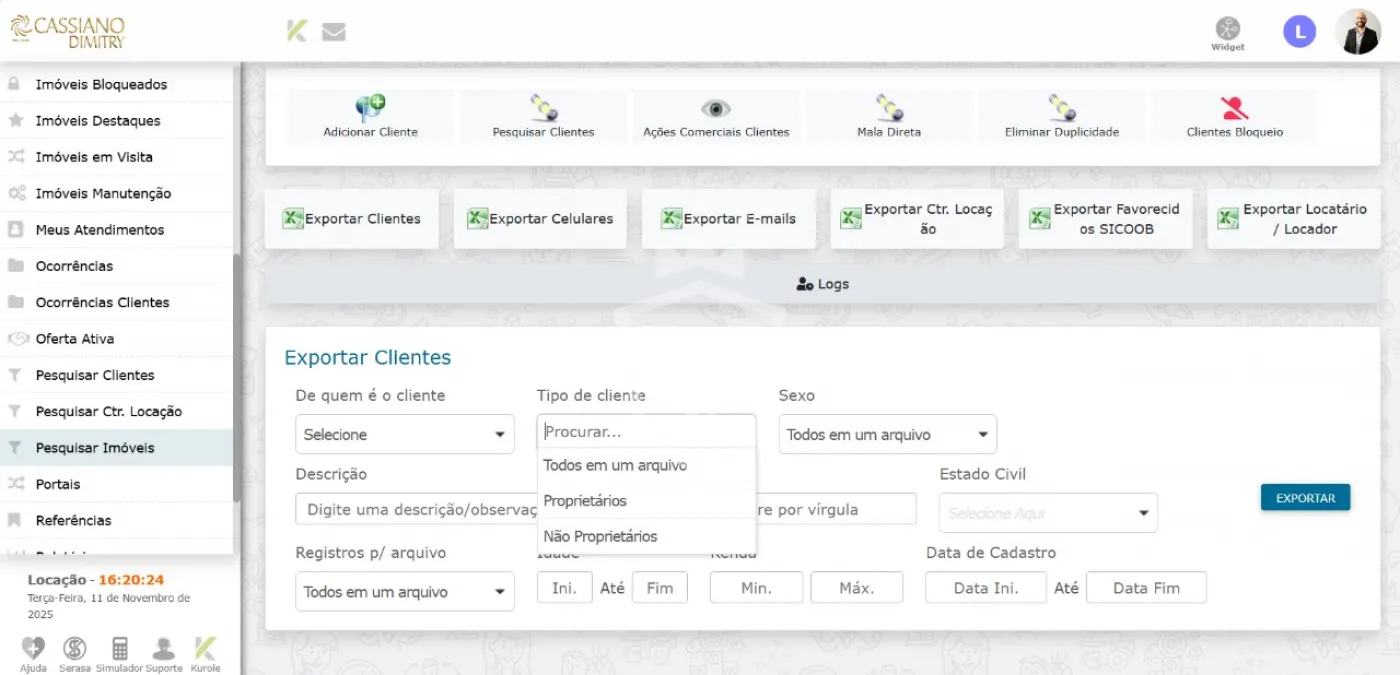Open the Eliminar Duplicidade tool
Image resolution: width=1400 pixels, height=675 pixels.
1061,108
